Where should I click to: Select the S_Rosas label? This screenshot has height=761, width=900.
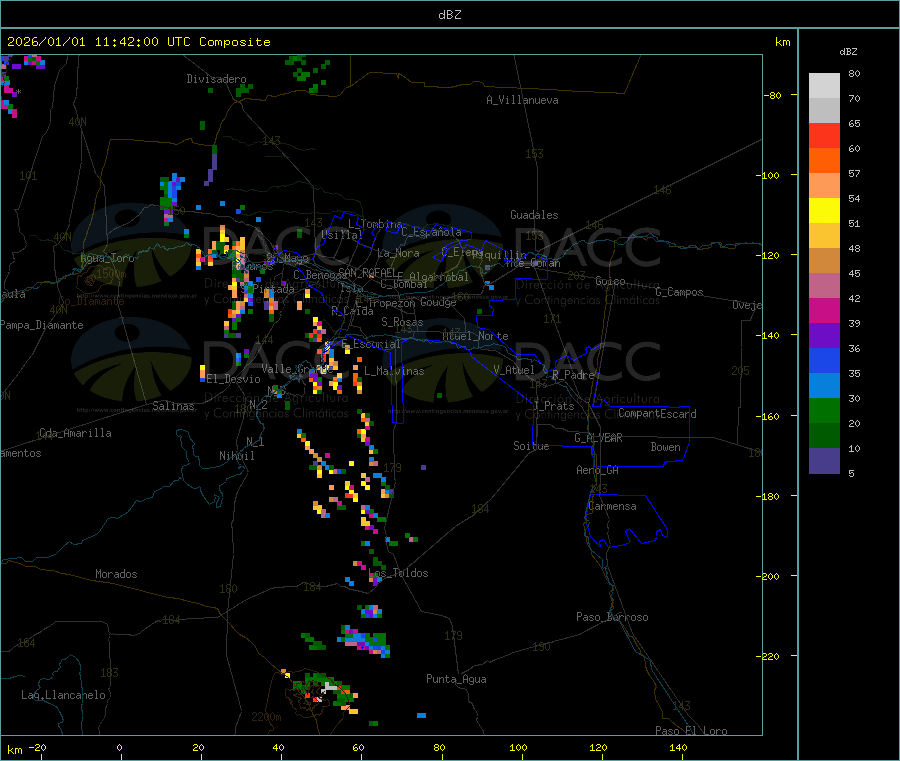point(402,322)
